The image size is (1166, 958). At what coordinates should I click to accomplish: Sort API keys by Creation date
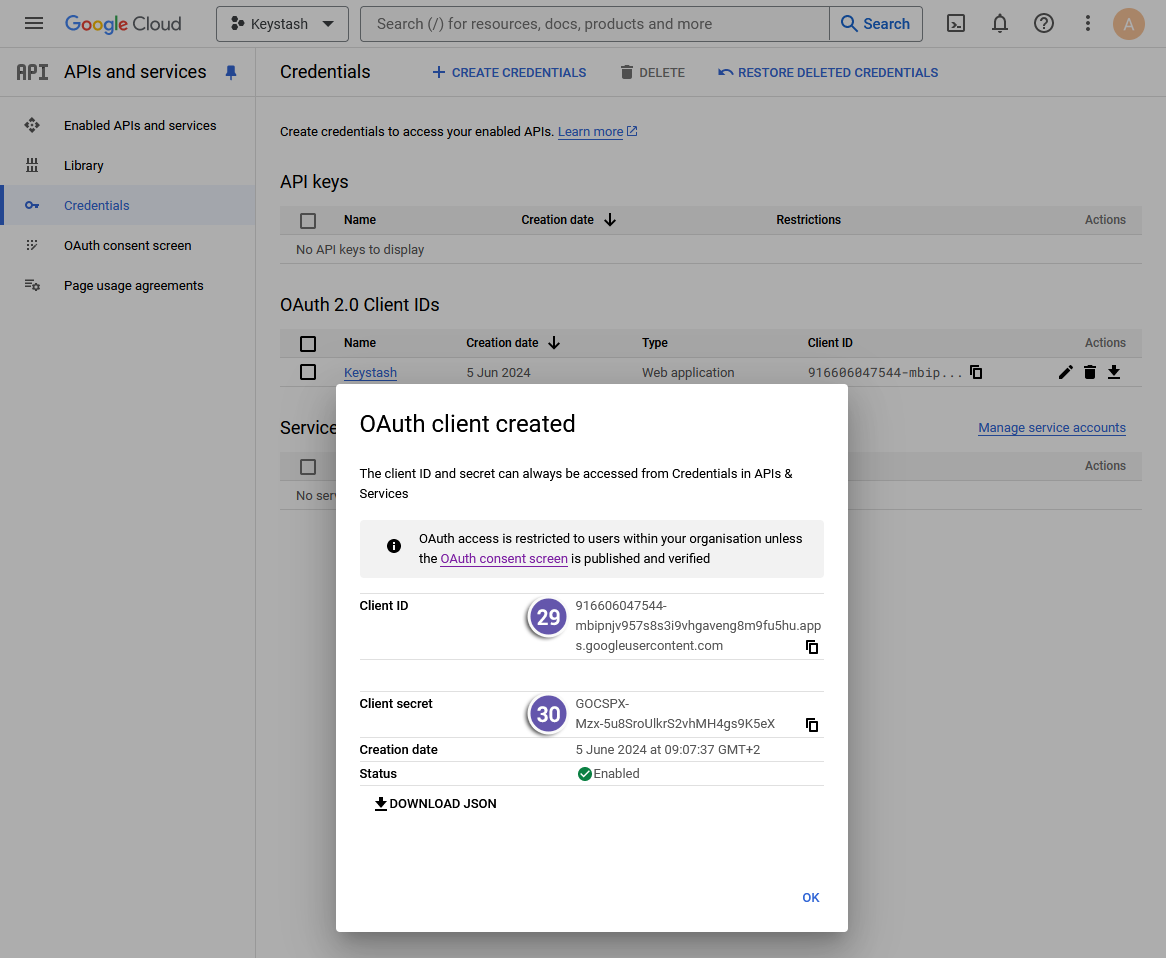tap(568, 220)
